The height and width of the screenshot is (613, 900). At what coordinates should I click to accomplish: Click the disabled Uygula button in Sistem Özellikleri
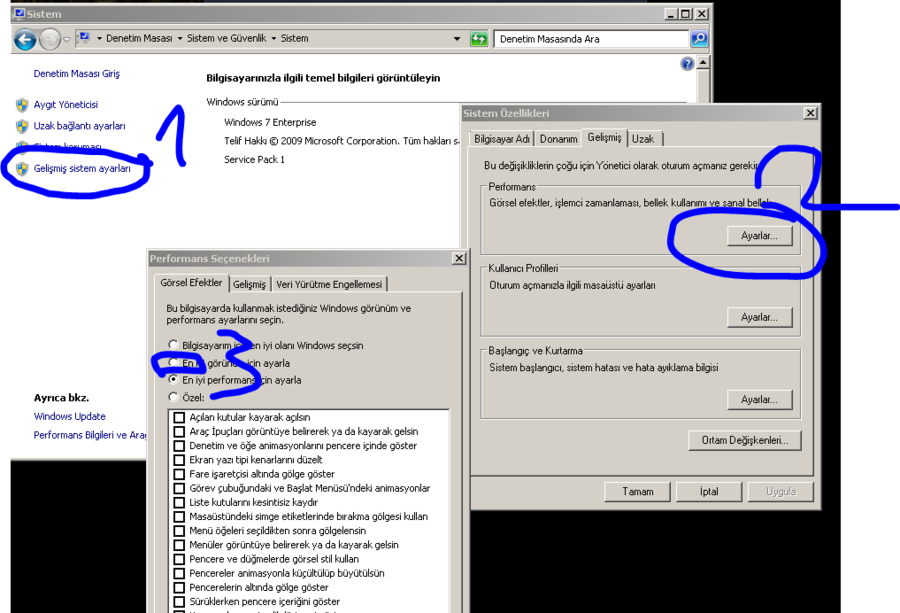tap(781, 492)
